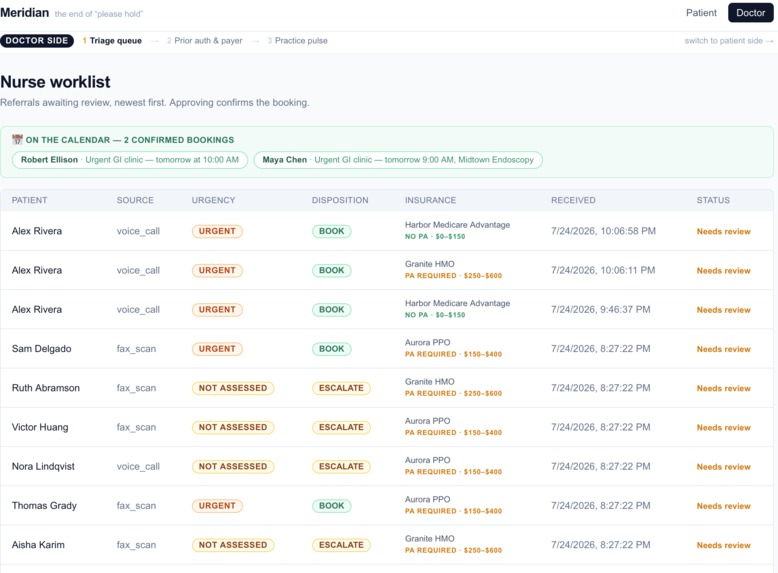The image size is (778, 573).
Task: Open the Triage queue step tab
Action: (x=112, y=41)
